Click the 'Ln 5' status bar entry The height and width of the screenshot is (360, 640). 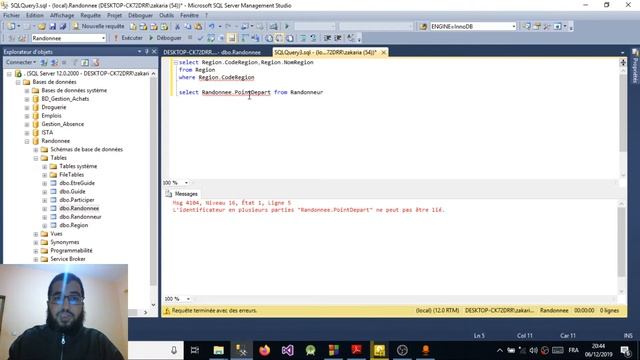pos(479,336)
